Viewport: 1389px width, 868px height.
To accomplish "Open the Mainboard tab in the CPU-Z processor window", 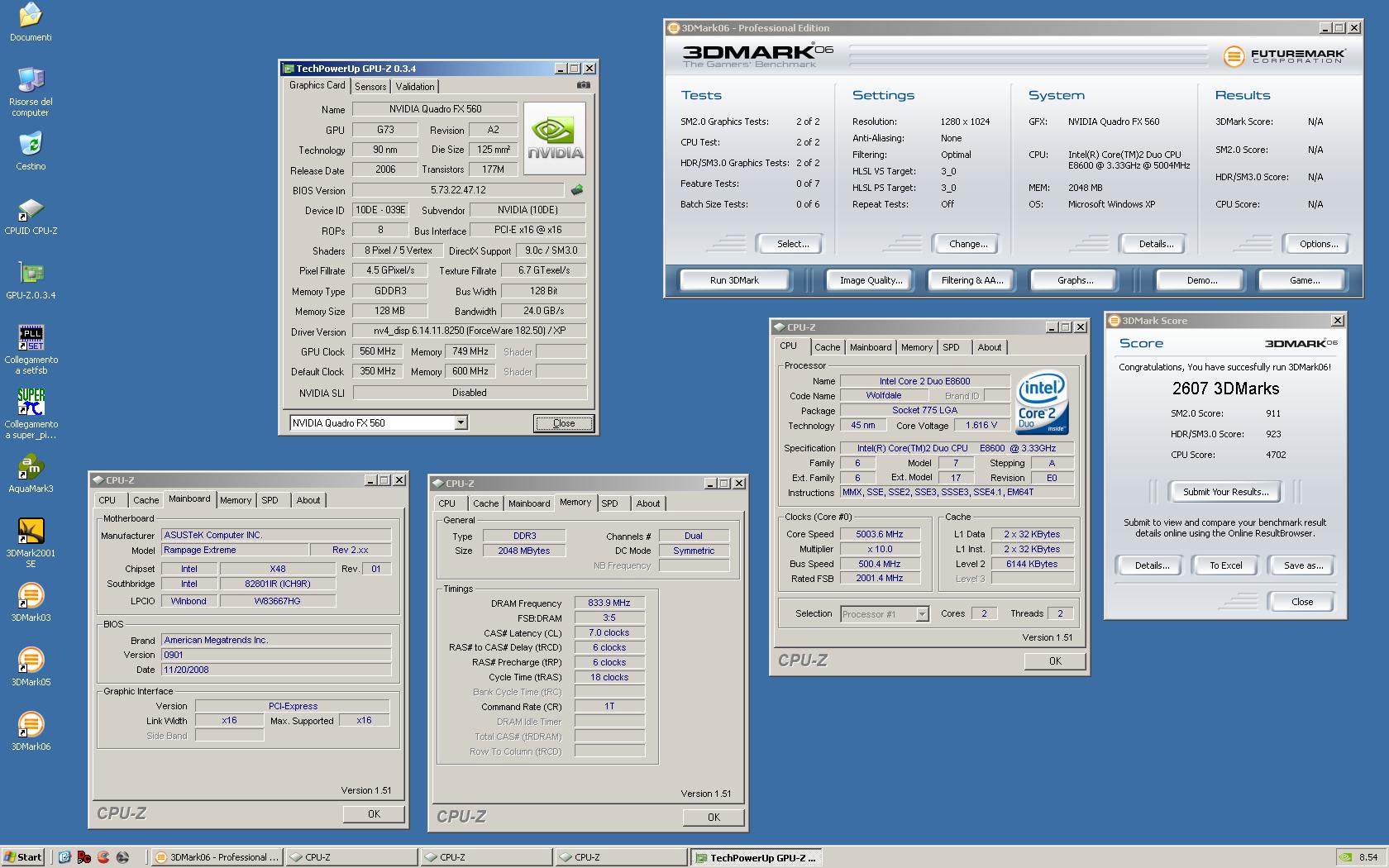I will coord(871,347).
